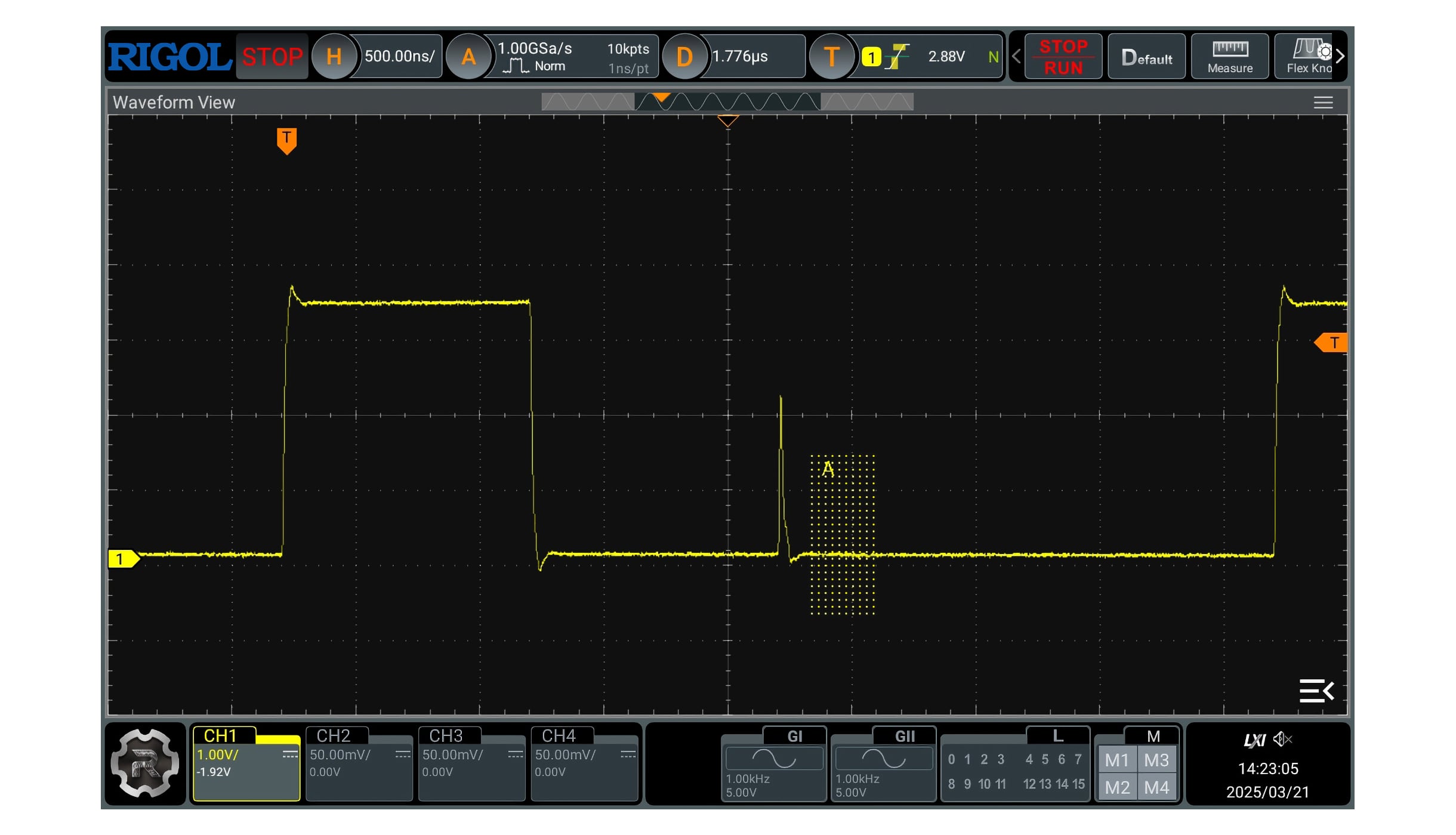Select math channel M2
This screenshot has width=1456, height=835.
pyautogui.click(x=1117, y=787)
